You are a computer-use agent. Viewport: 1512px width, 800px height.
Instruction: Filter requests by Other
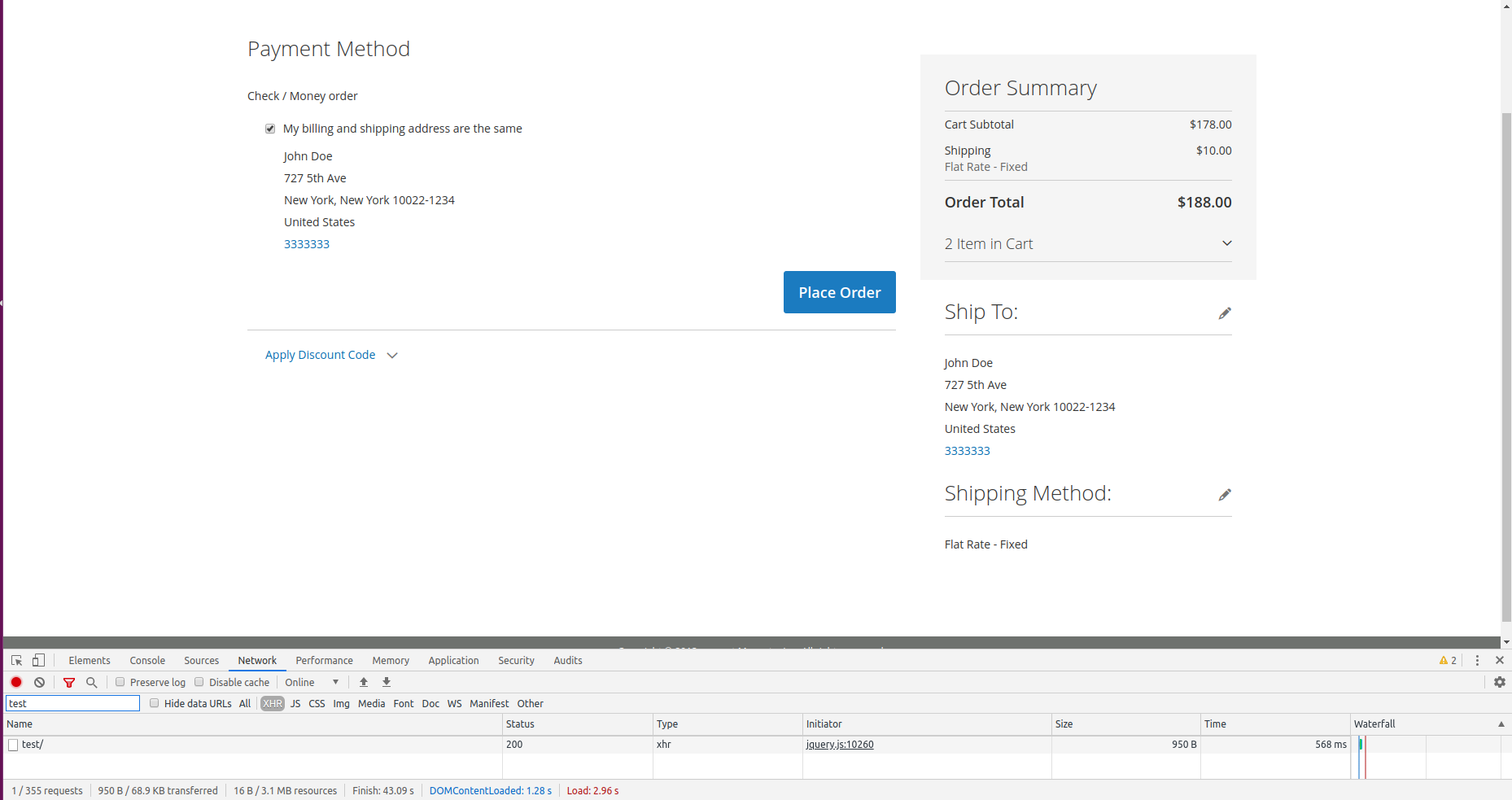(530, 703)
